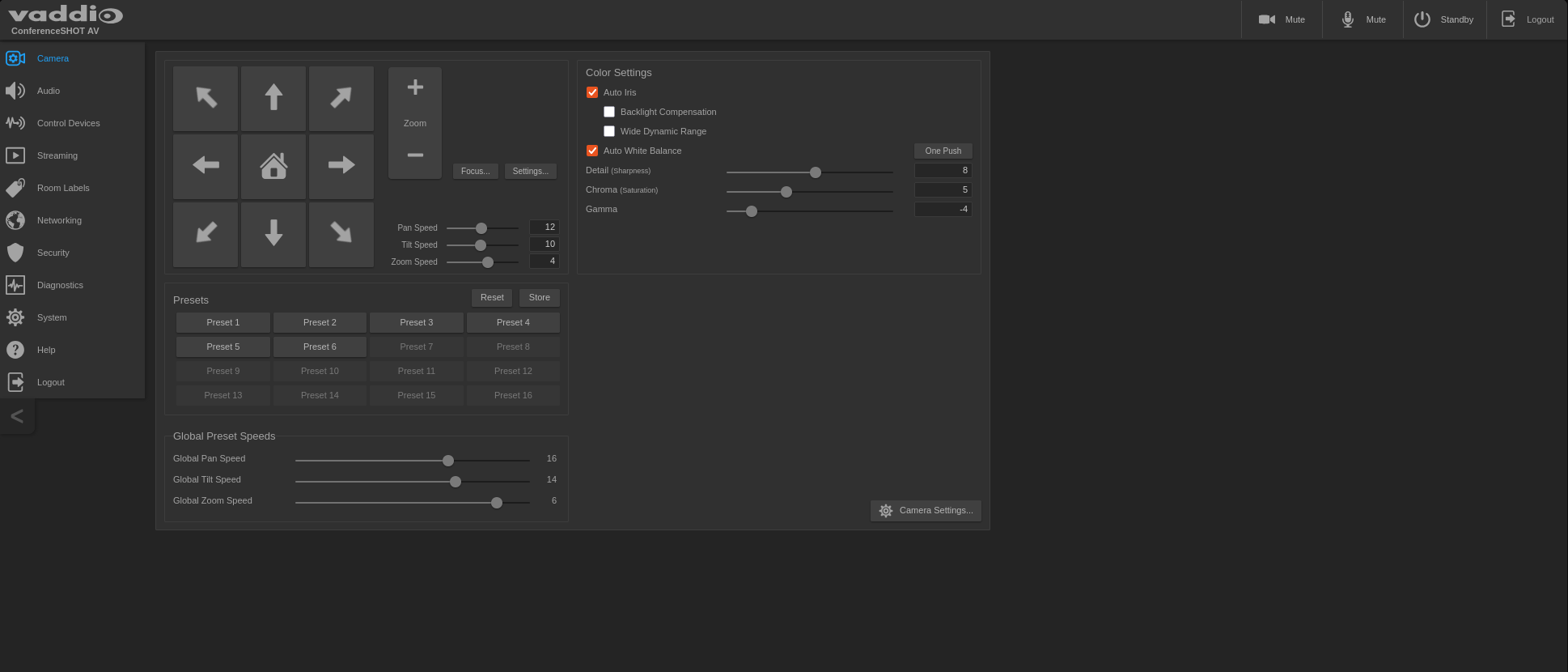The width and height of the screenshot is (1568, 672).
Task: Toggle Auto White Balance checkbox
Action: click(592, 151)
